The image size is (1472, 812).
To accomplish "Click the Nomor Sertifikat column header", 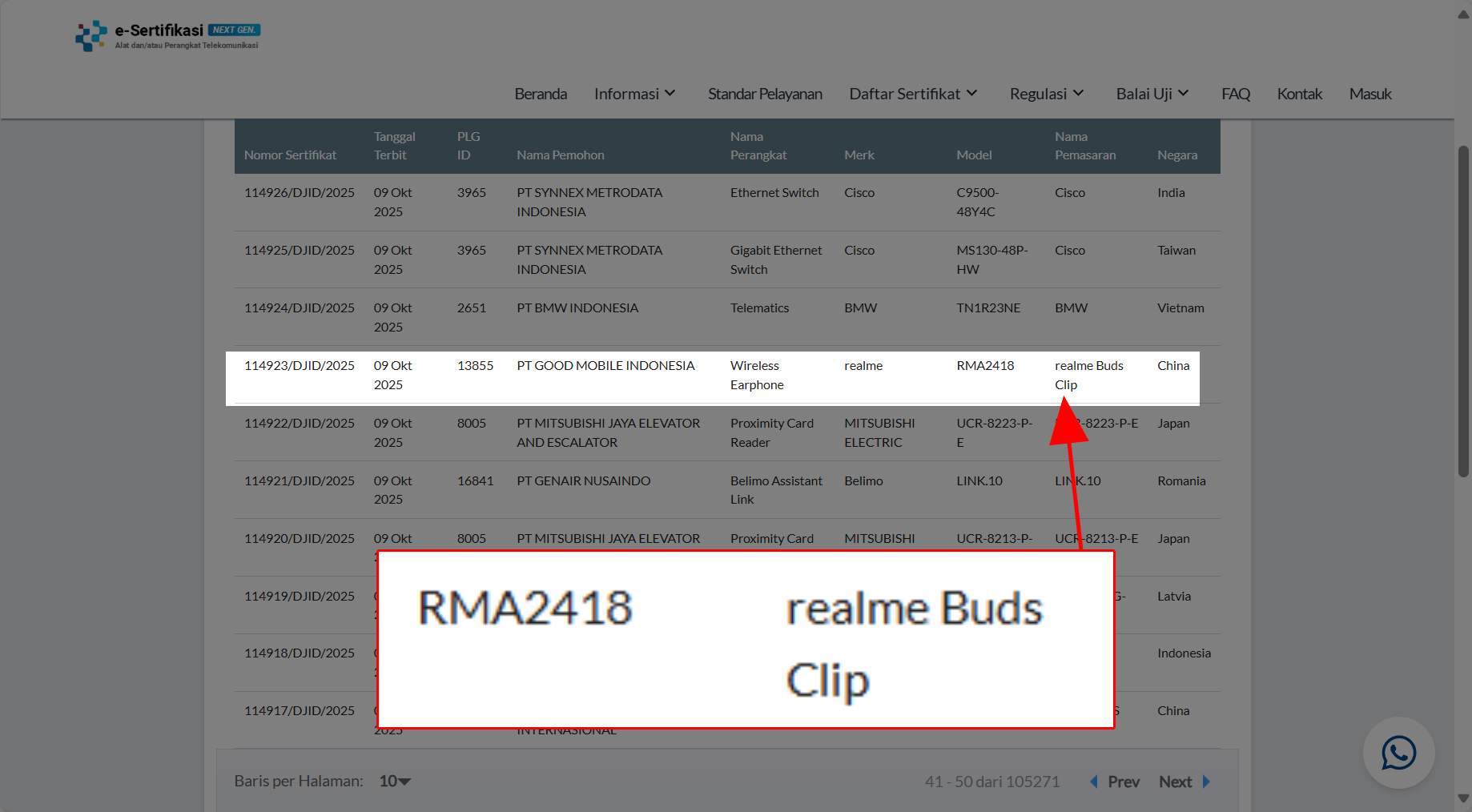I will [x=290, y=155].
